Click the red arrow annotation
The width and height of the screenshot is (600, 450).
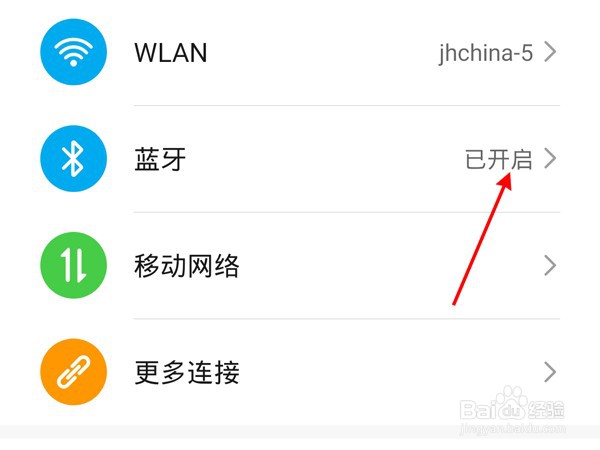click(x=482, y=238)
